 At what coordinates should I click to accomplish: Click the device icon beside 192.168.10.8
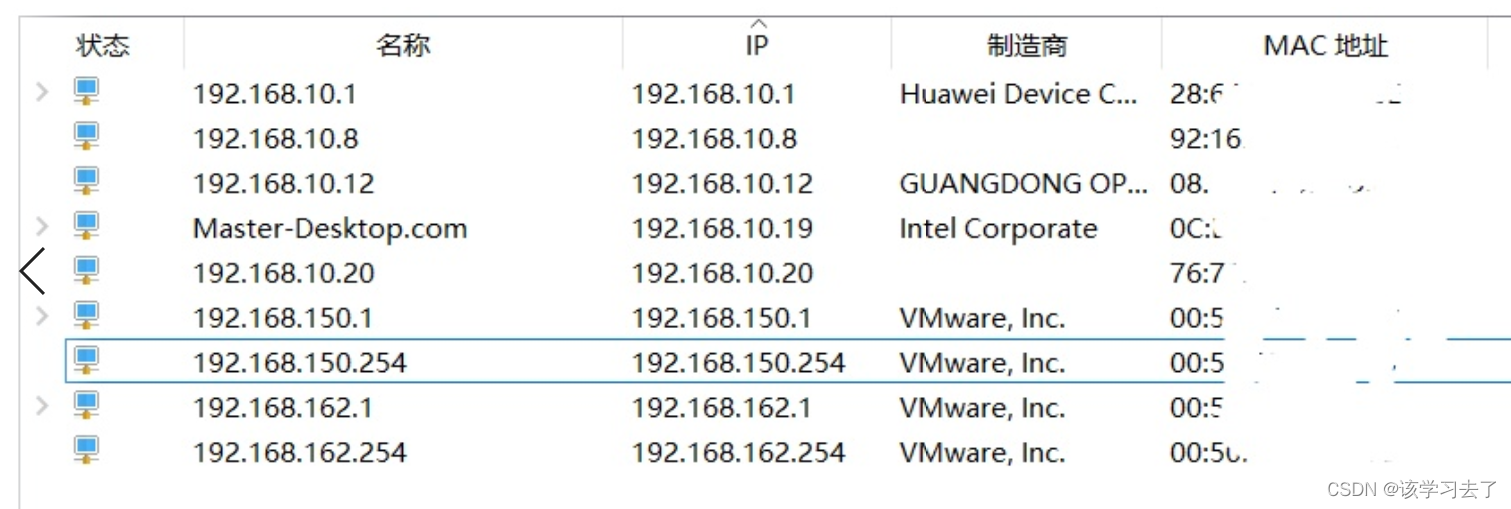[x=87, y=138]
